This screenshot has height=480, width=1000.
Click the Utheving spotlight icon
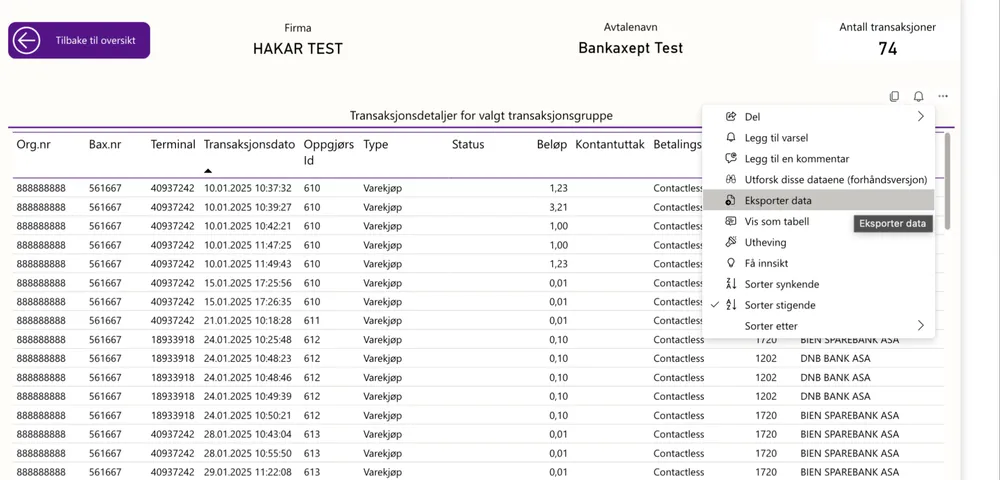[x=730, y=243]
